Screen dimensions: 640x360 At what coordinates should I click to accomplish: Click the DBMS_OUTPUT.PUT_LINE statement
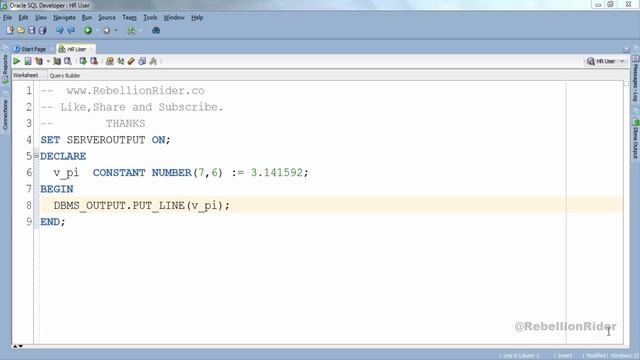[142, 205]
